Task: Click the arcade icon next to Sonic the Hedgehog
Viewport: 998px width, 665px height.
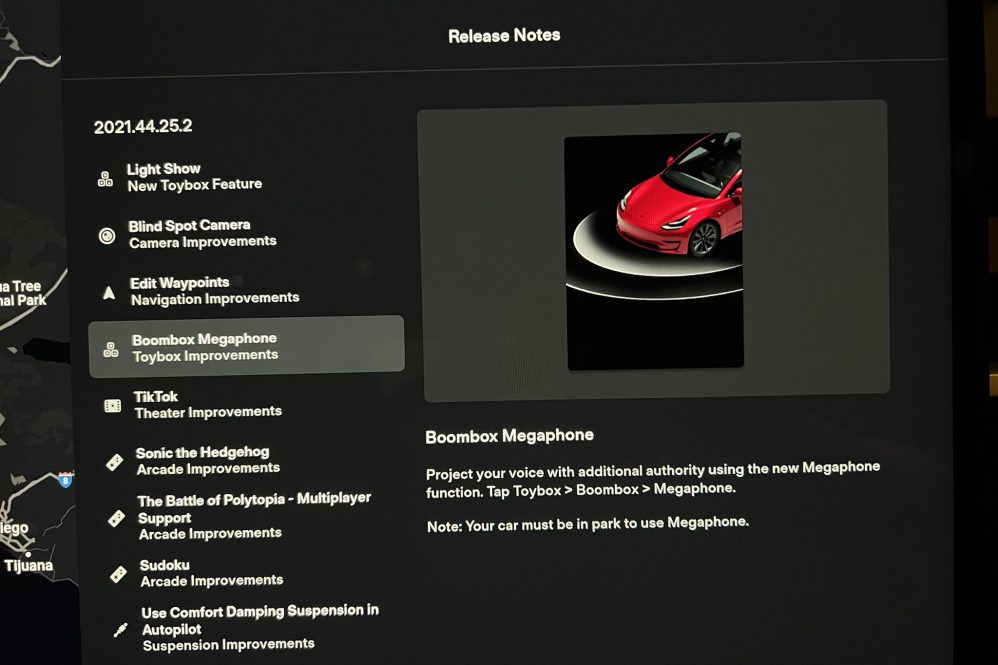Action: (115, 462)
